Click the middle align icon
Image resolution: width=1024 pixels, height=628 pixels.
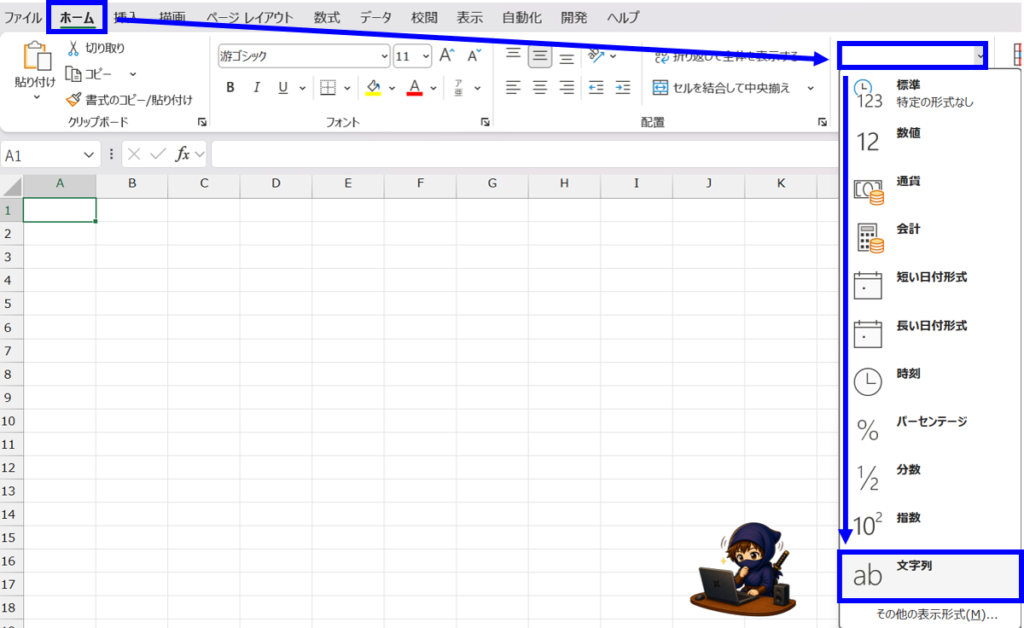click(540, 56)
